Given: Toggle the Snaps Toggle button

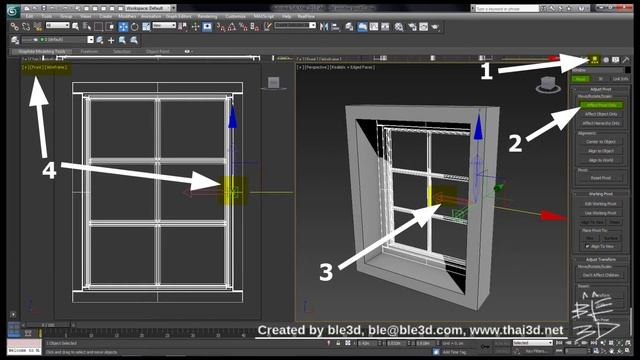Looking at the screenshot, I should [221, 27].
